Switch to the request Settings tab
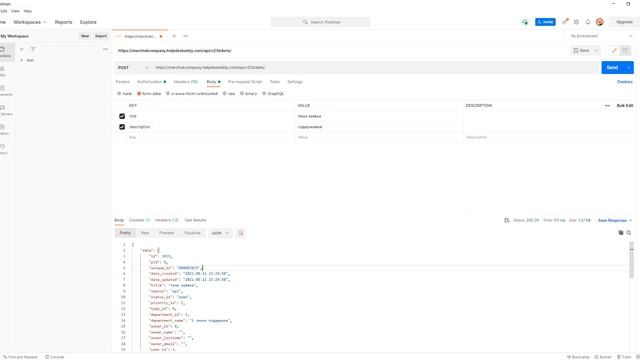640x360 pixels. (x=295, y=82)
